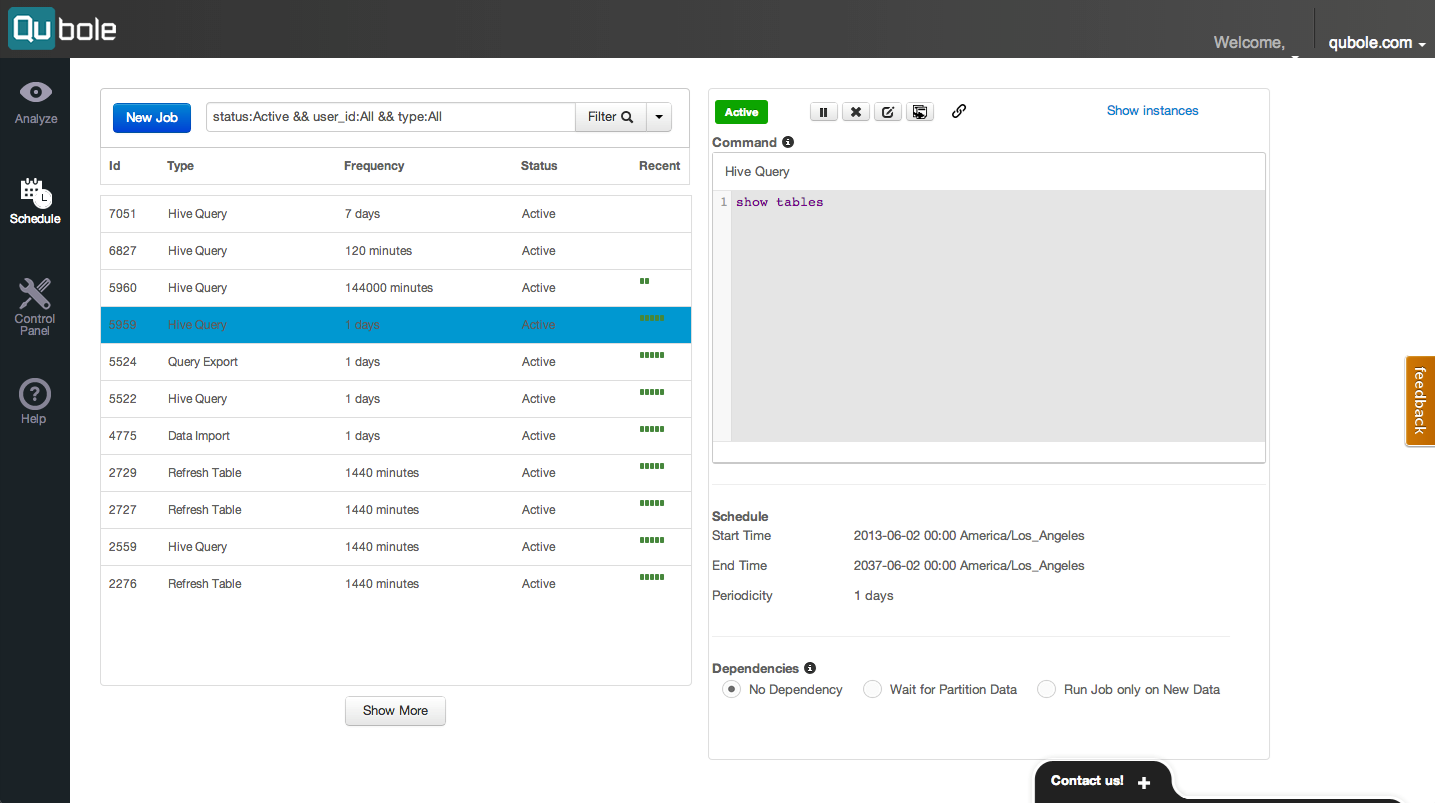Select the No Dependency option
Viewport: 1435px width, 803px height.
[732, 689]
